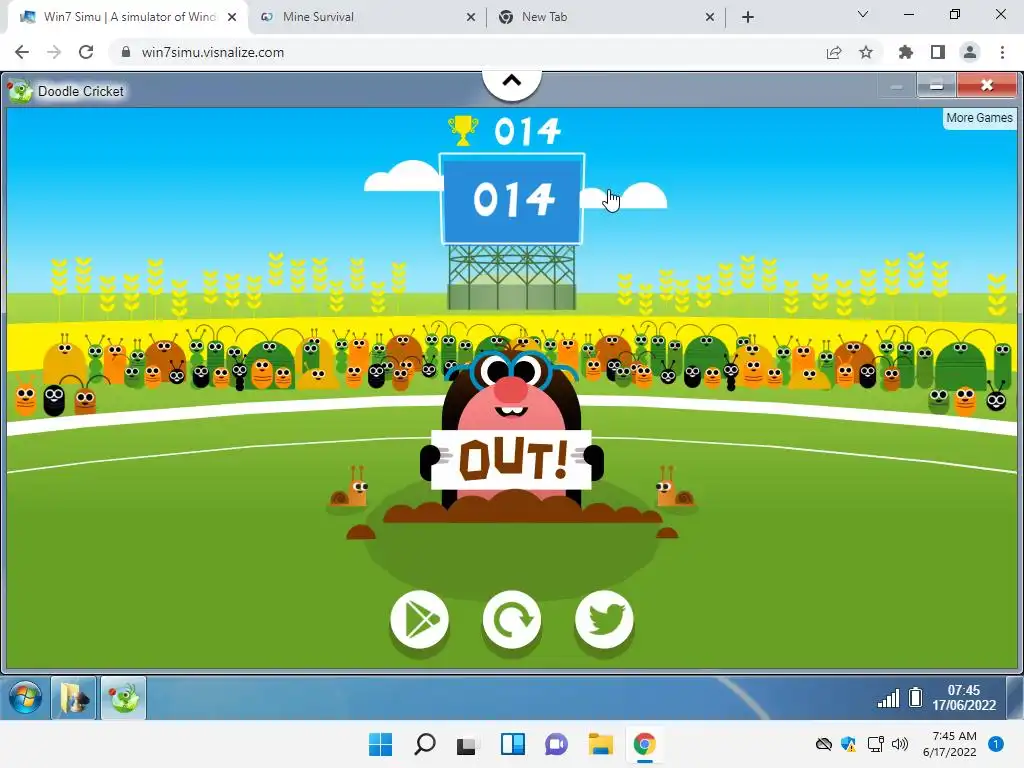Open File Explorer in Windows 11 taskbar

(x=600, y=744)
